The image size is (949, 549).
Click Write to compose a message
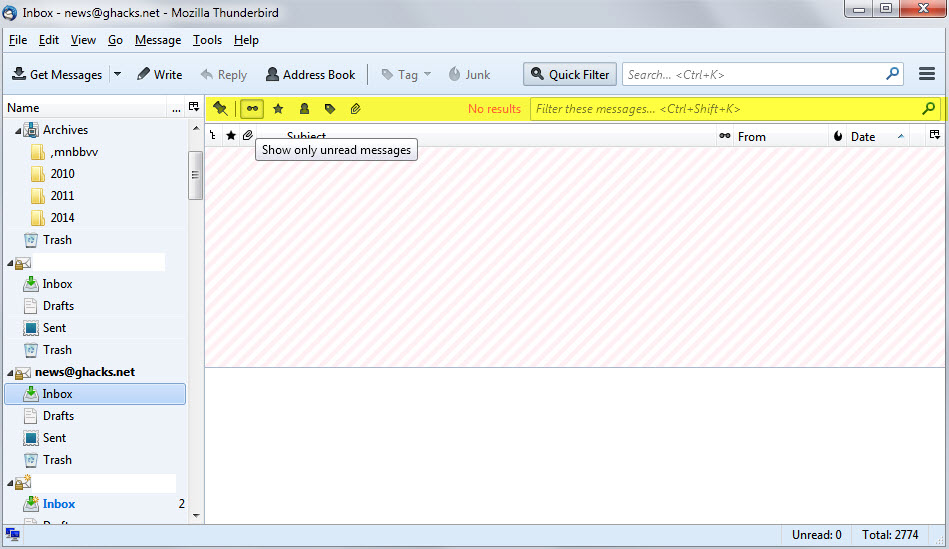[x=160, y=74]
